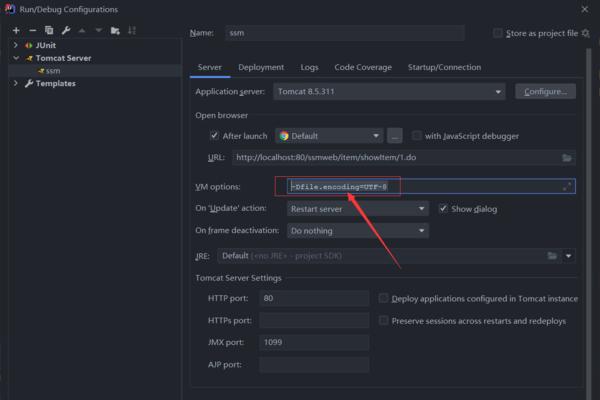Click the Tomcat Server Settings heading

(x=238, y=278)
